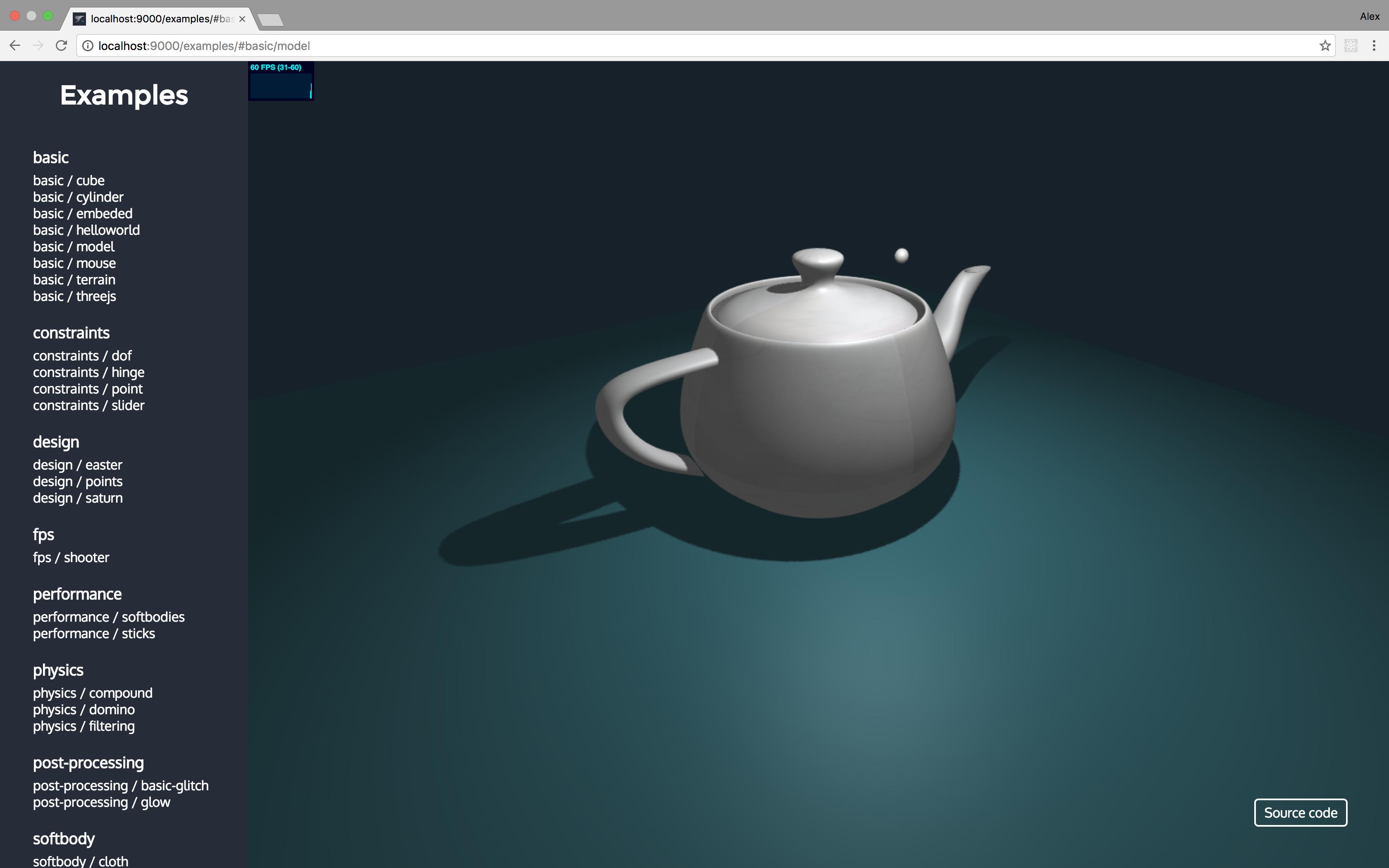The image size is (1389, 868).
Task: Toggle the FPS stats panel
Action: pos(281,81)
